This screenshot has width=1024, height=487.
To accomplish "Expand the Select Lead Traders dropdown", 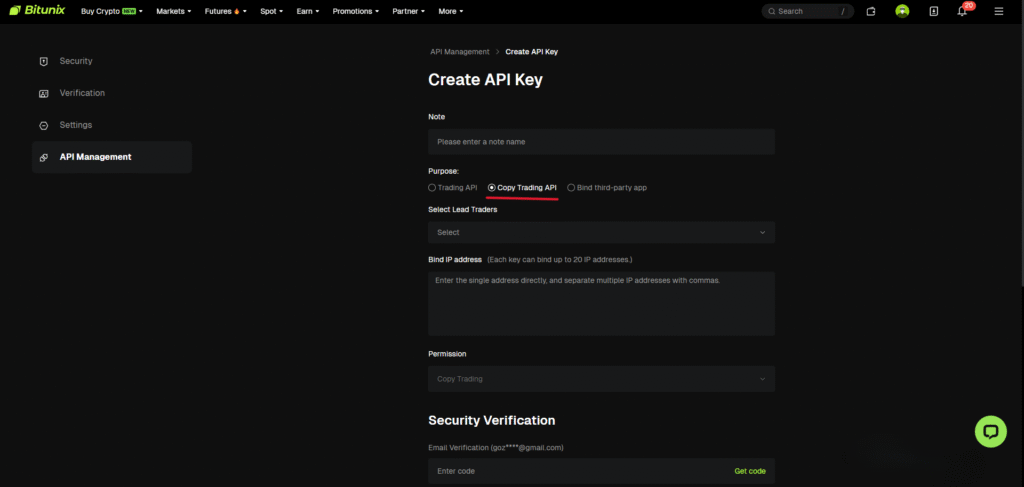I will 601,232.
